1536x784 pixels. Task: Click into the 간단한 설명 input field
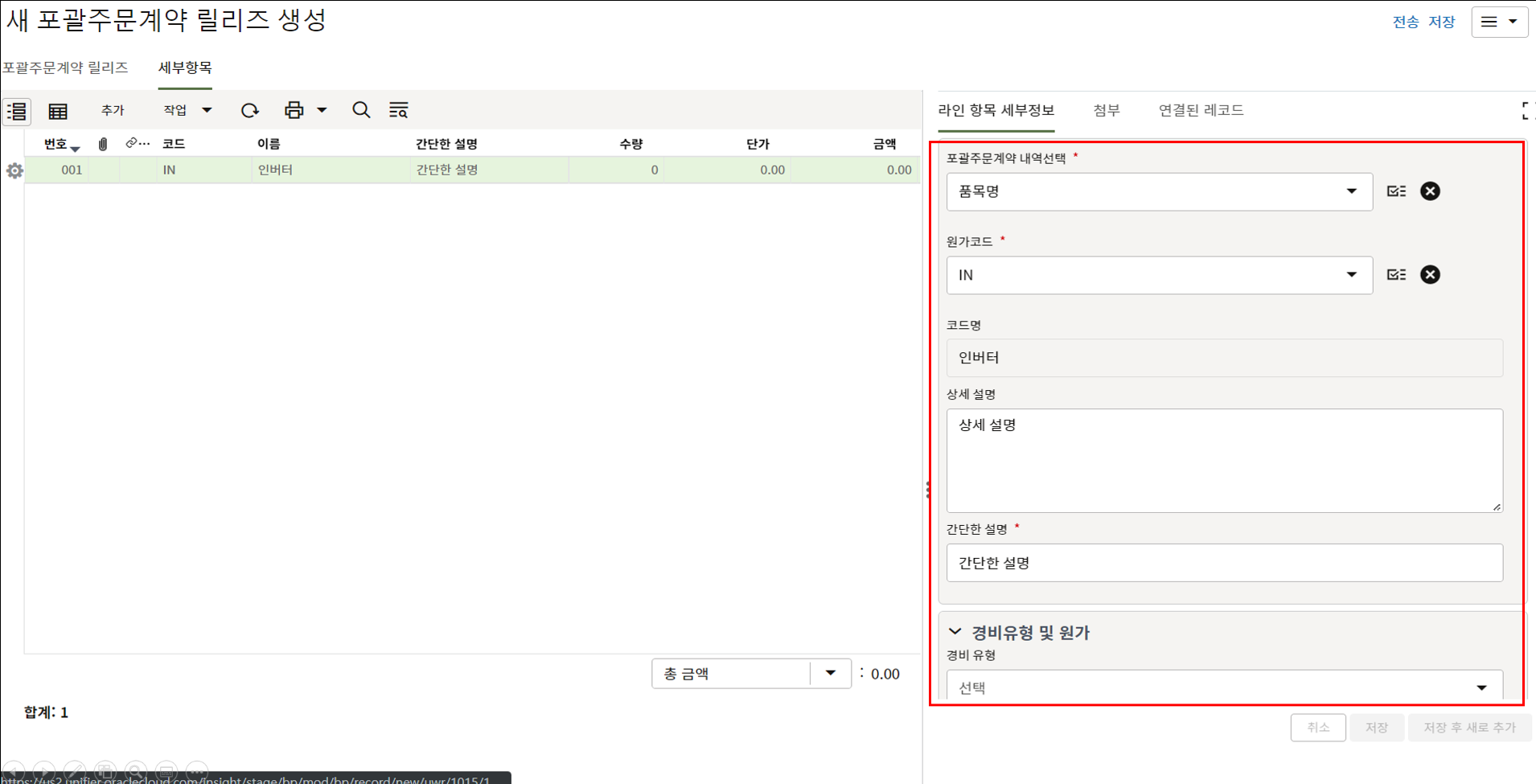pos(1224,563)
